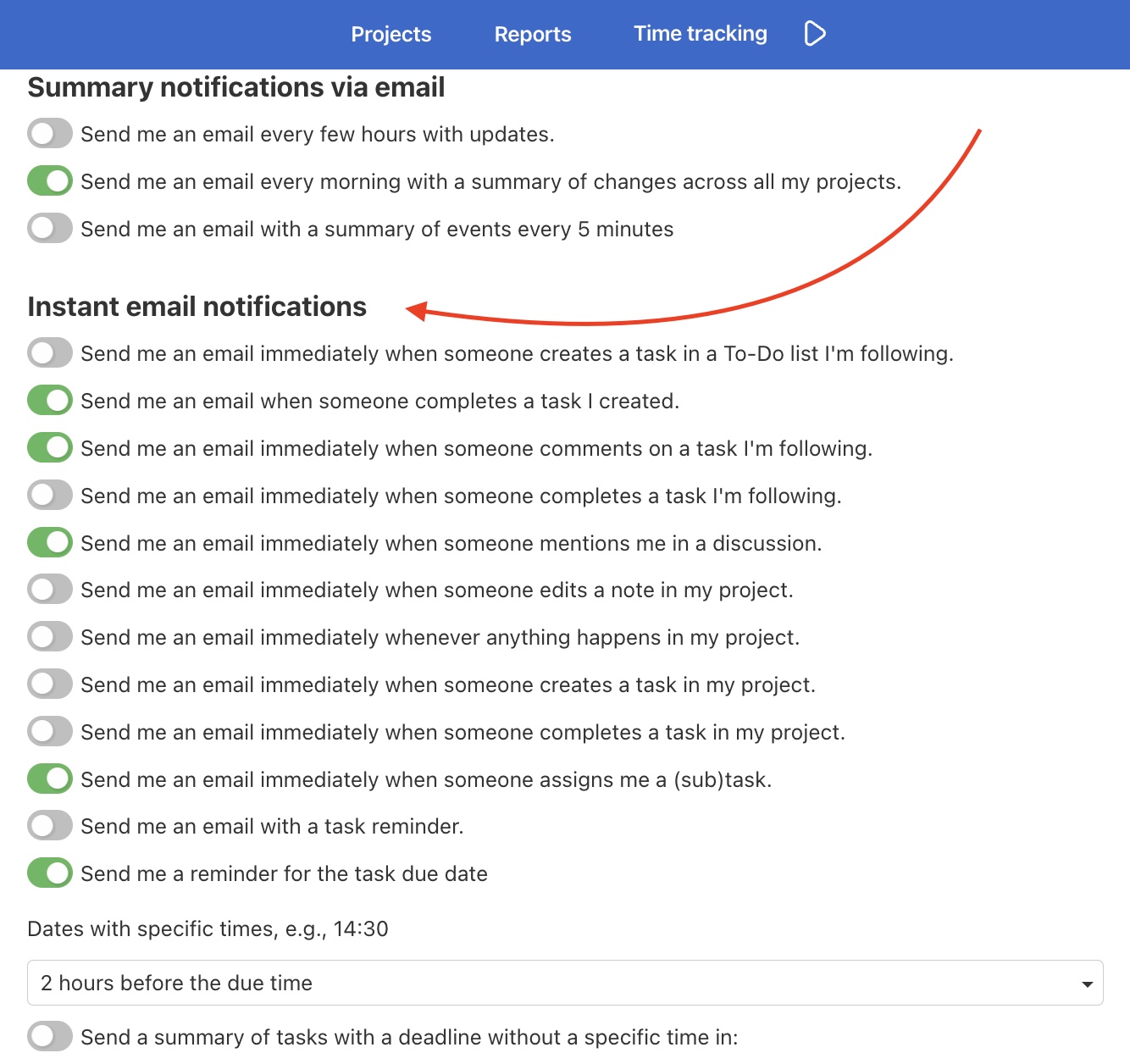The width and height of the screenshot is (1130, 1064).
Task: Disable due date reminder notifications
Action: click(x=49, y=873)
